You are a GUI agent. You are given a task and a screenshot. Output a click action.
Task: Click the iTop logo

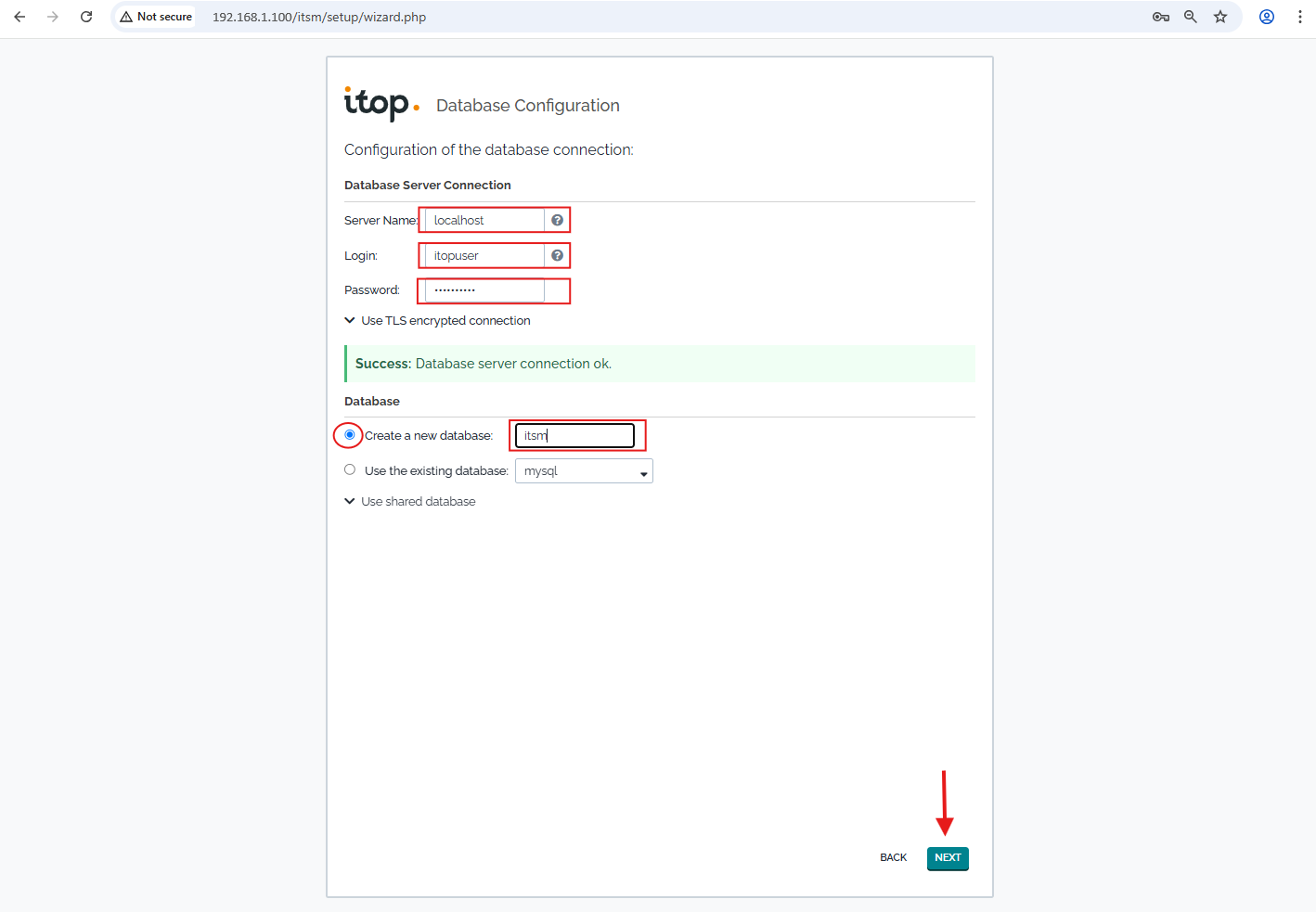tap(381, 103)
